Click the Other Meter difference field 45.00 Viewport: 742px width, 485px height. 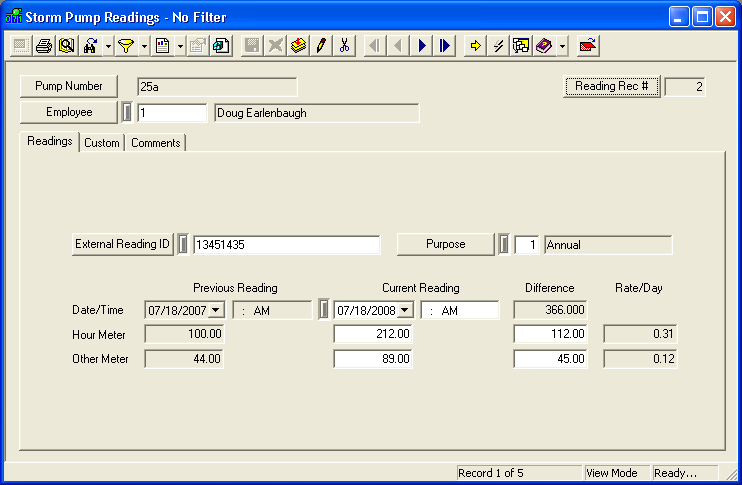coord(550,359)
